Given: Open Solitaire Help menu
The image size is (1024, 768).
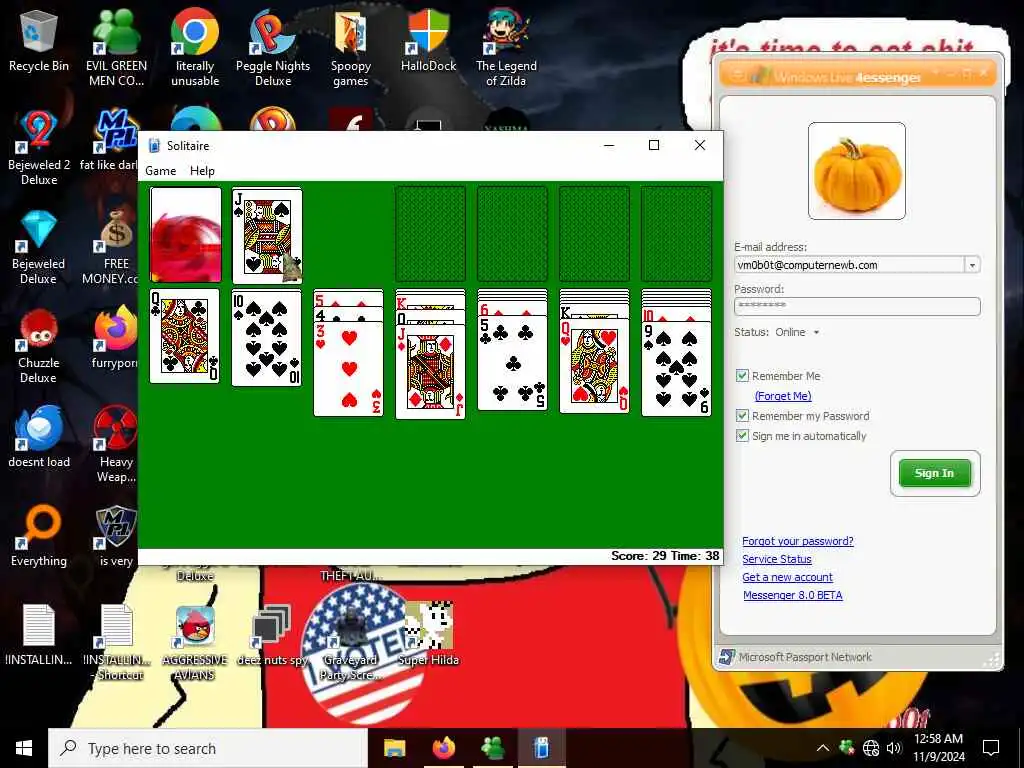Looking at the screenshot, I should [x=202, y=170].
